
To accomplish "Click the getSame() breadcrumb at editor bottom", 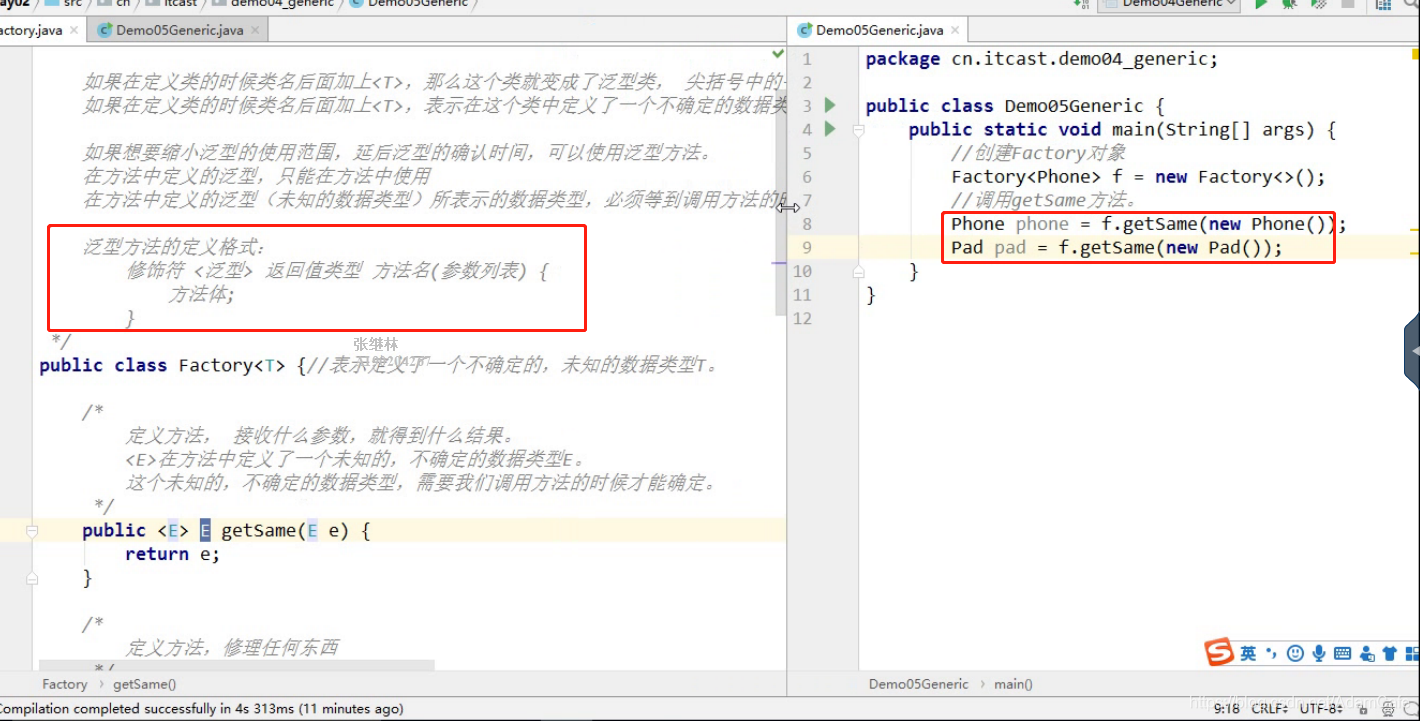I will [x=144, y=684].
